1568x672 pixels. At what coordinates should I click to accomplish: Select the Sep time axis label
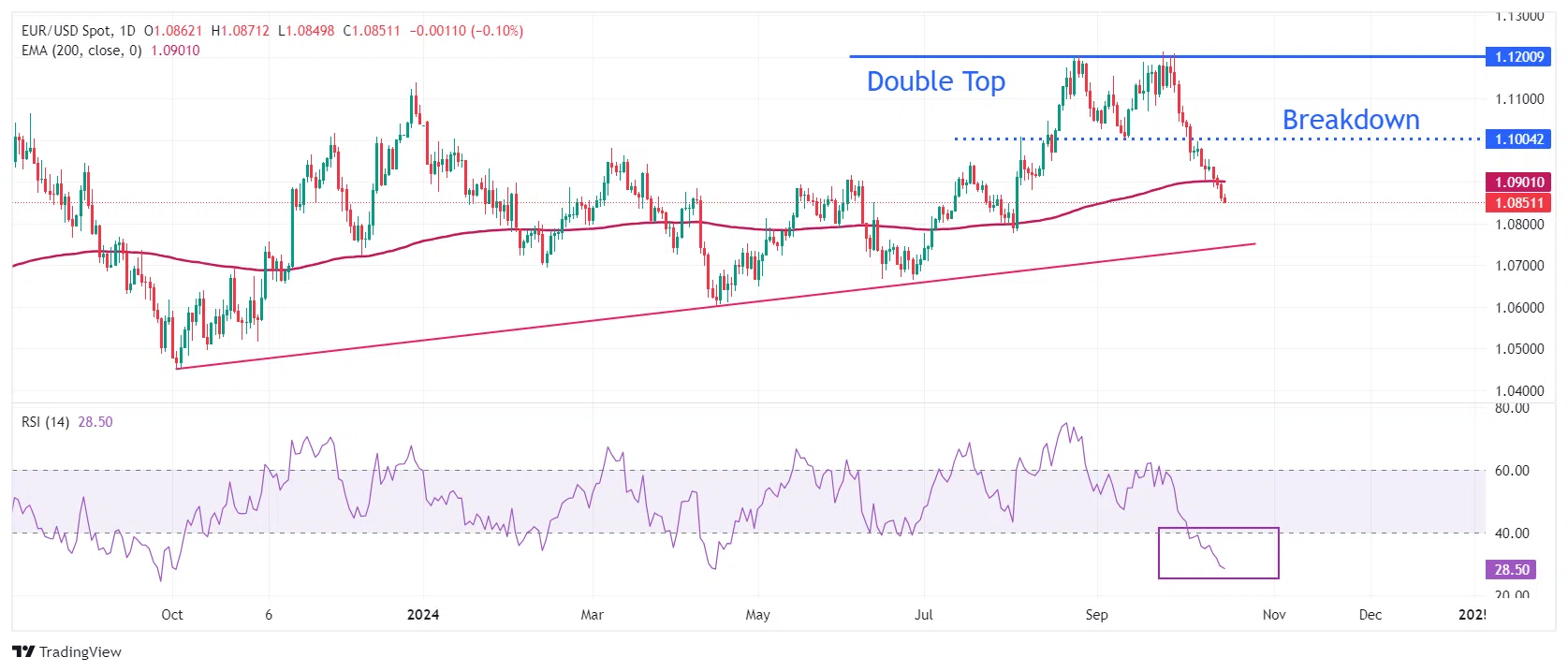tap(1096, 615)
